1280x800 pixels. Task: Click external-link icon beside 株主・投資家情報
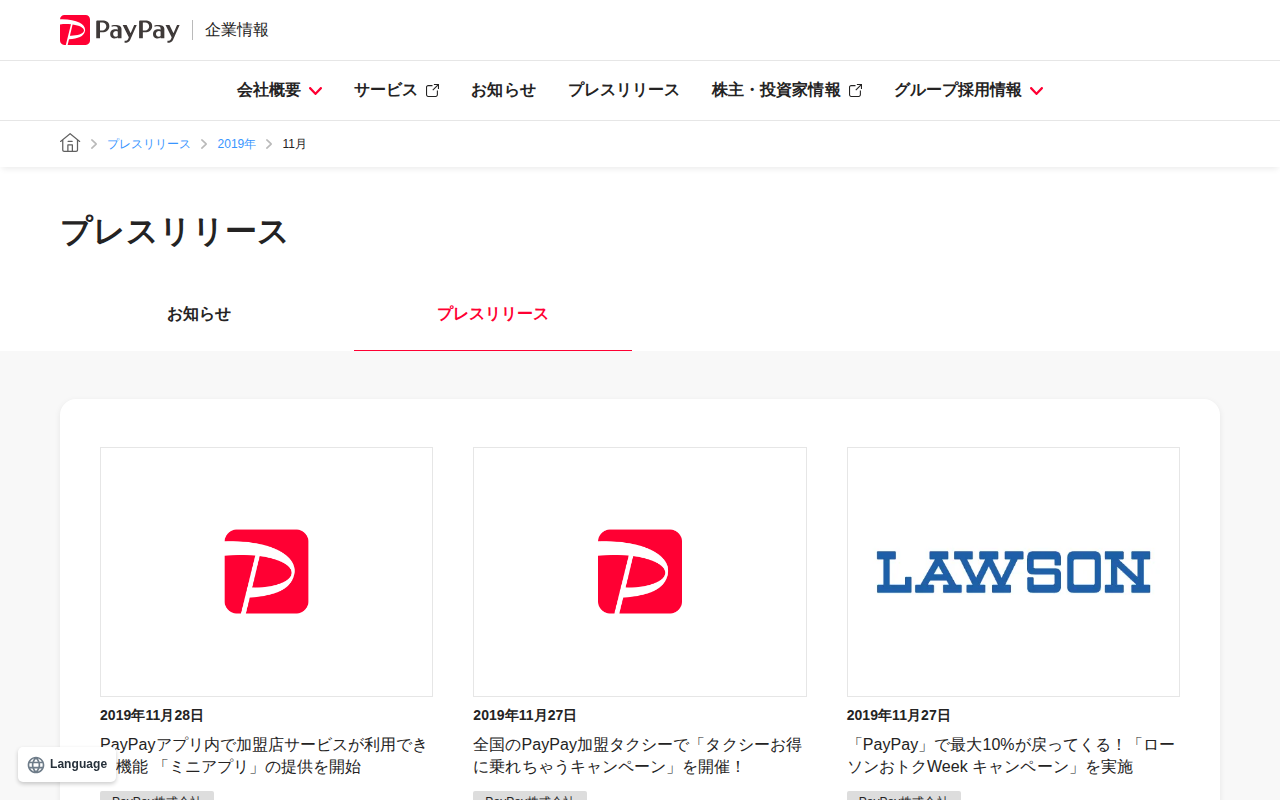(855, 91)
